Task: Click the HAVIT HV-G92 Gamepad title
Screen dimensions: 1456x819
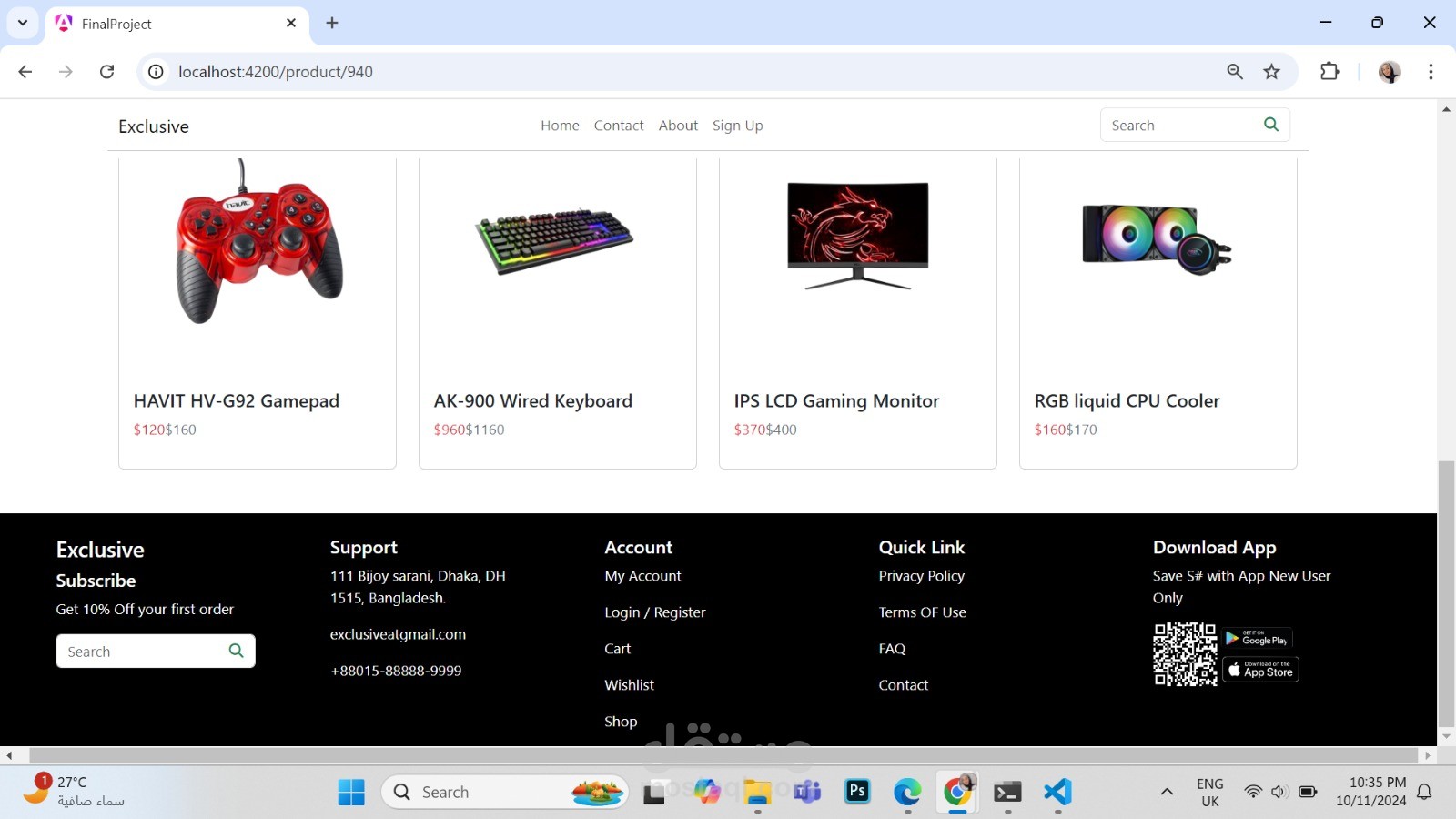Action: pos(237,401)
